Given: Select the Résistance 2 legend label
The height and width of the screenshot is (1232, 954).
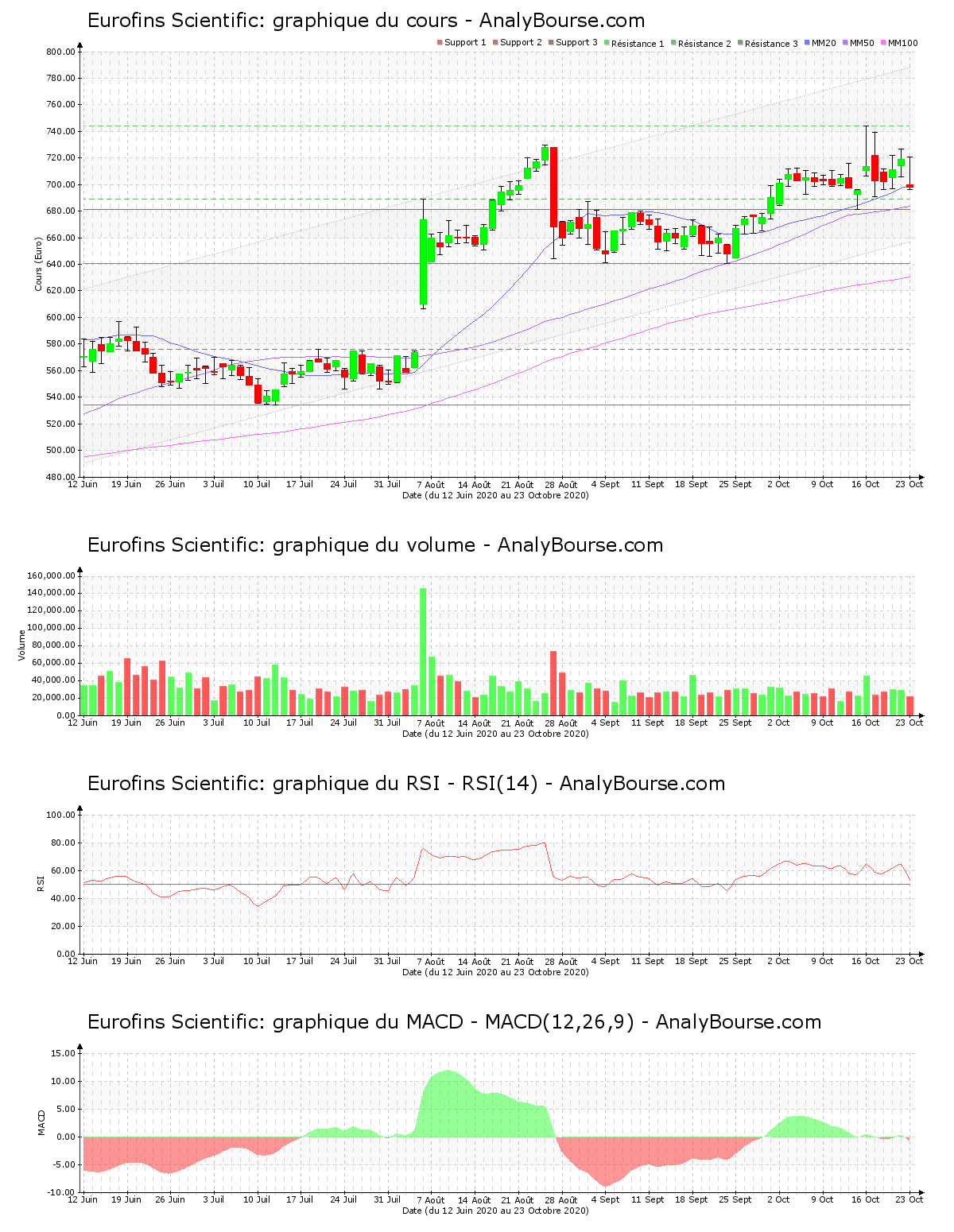Looking at the screenshot, I should coord(704,44).
